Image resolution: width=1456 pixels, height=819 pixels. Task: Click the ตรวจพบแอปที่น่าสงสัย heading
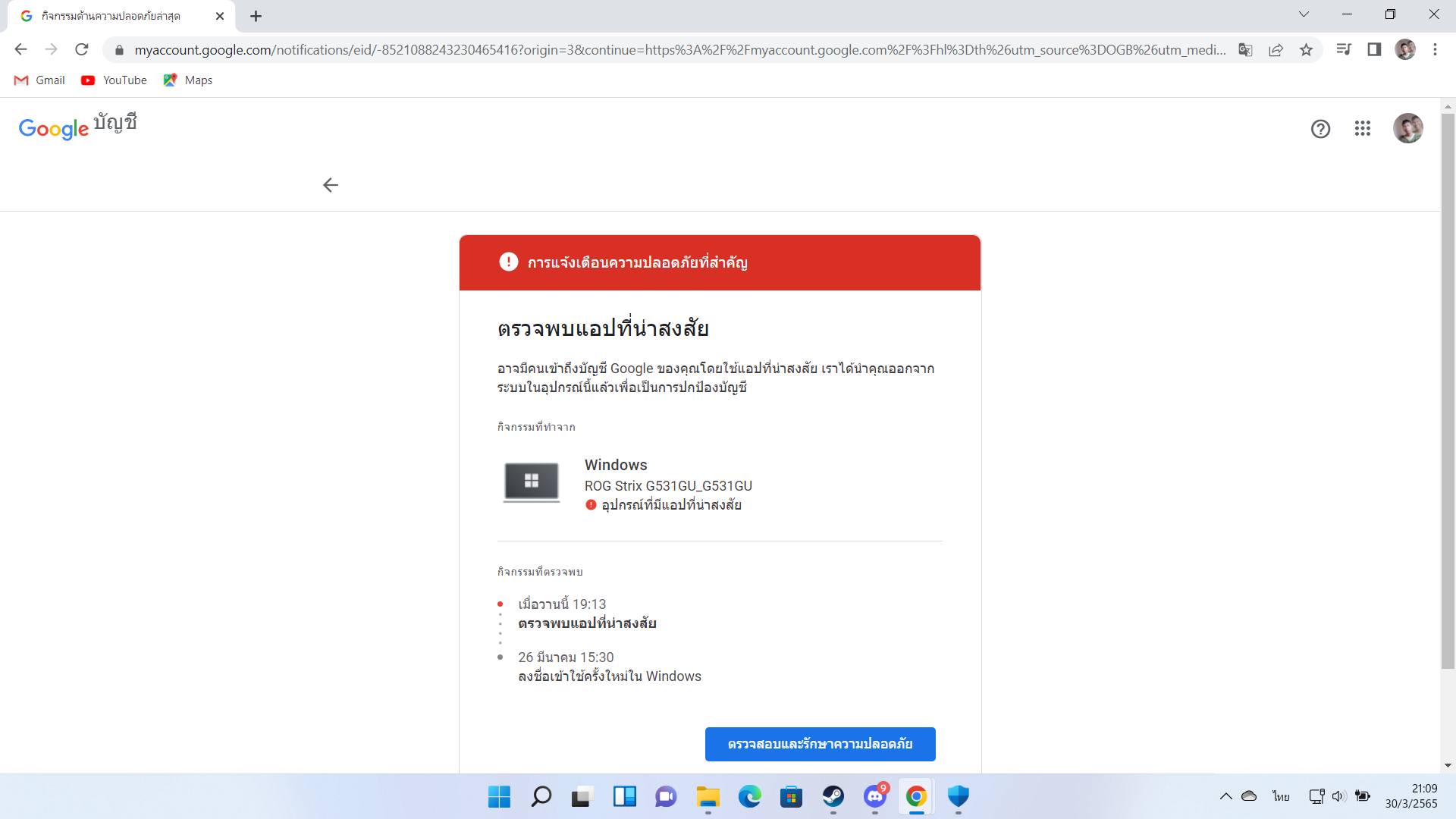point(603,328)
